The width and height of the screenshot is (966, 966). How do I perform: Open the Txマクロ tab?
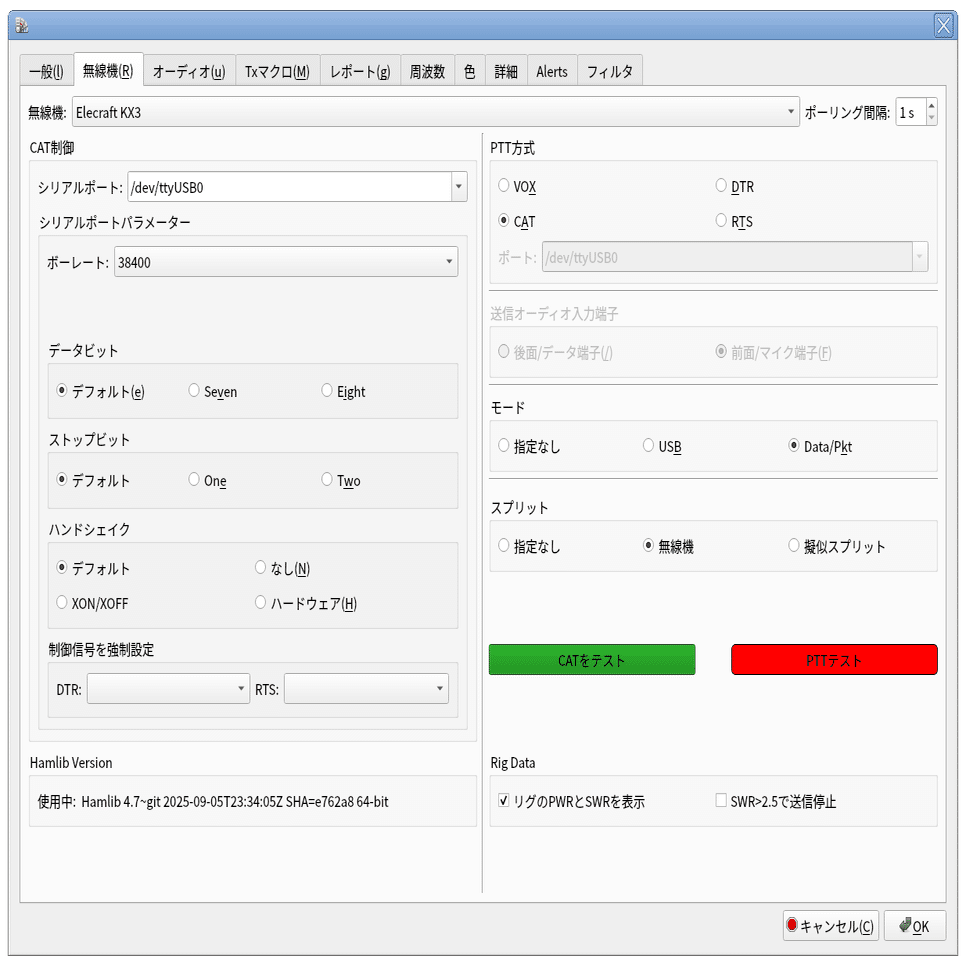coord(277,71)
